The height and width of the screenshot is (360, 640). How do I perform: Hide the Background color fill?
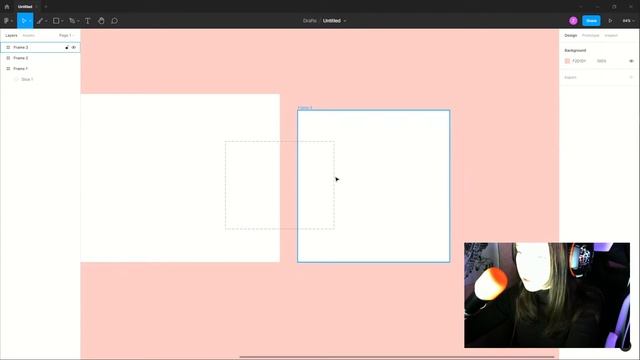[631, 61]
